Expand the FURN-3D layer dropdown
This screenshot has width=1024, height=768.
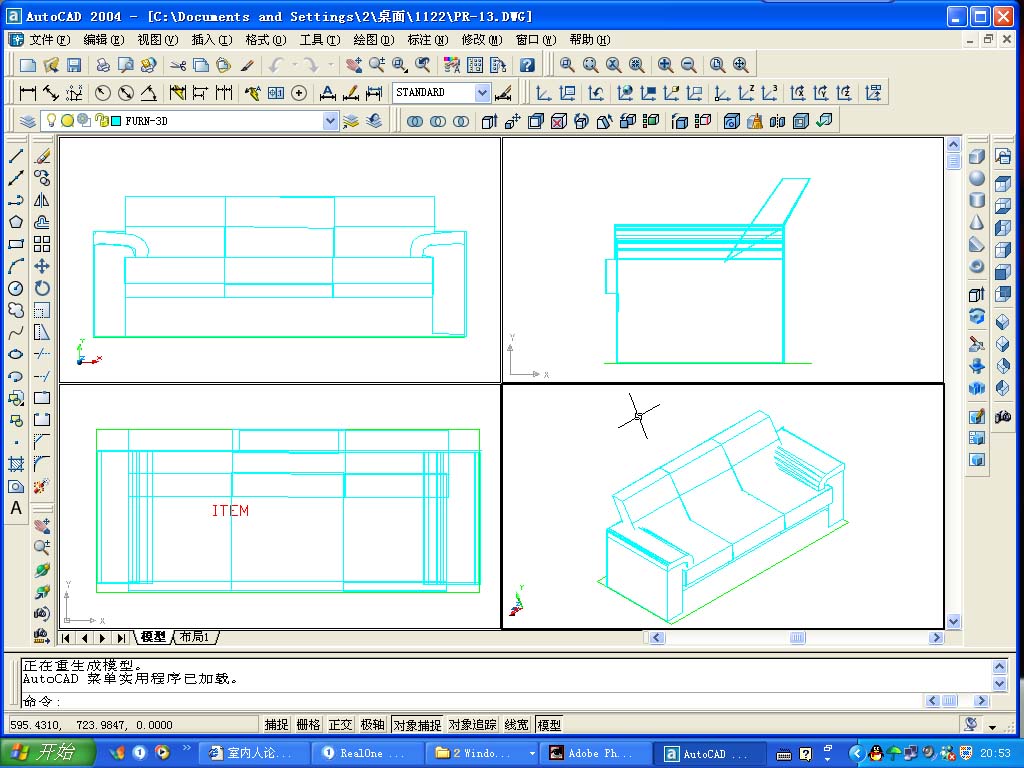point(331,121)
